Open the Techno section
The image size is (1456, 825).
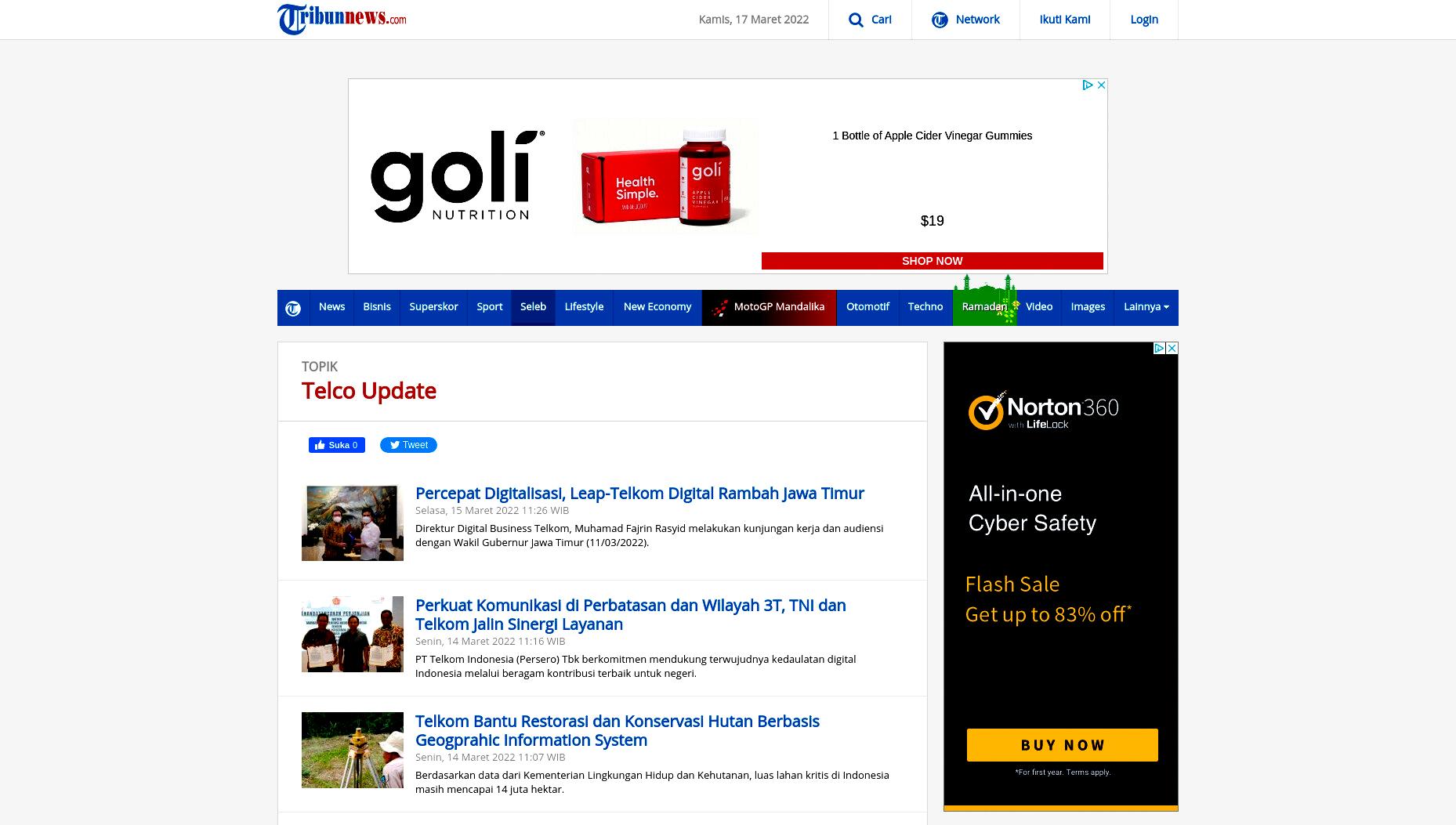click(x=925, y=307)
